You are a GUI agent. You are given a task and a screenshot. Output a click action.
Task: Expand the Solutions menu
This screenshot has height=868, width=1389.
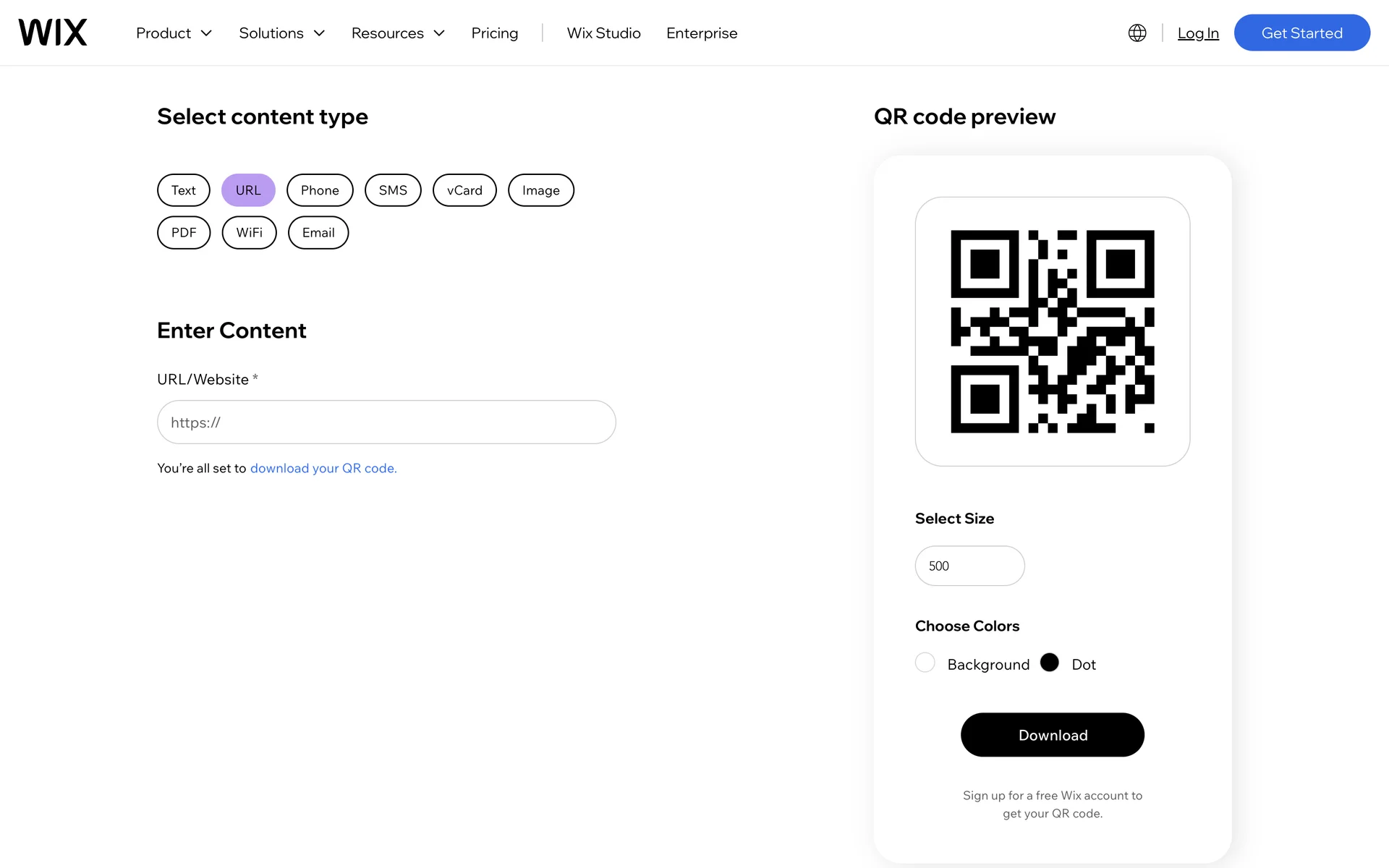[282, 33]
